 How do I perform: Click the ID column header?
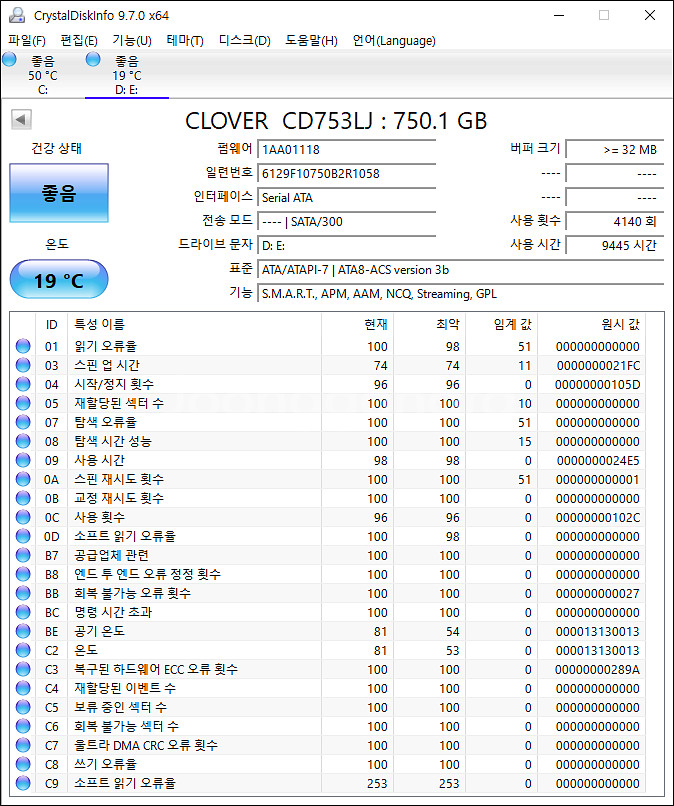click(x=51, y=324)
